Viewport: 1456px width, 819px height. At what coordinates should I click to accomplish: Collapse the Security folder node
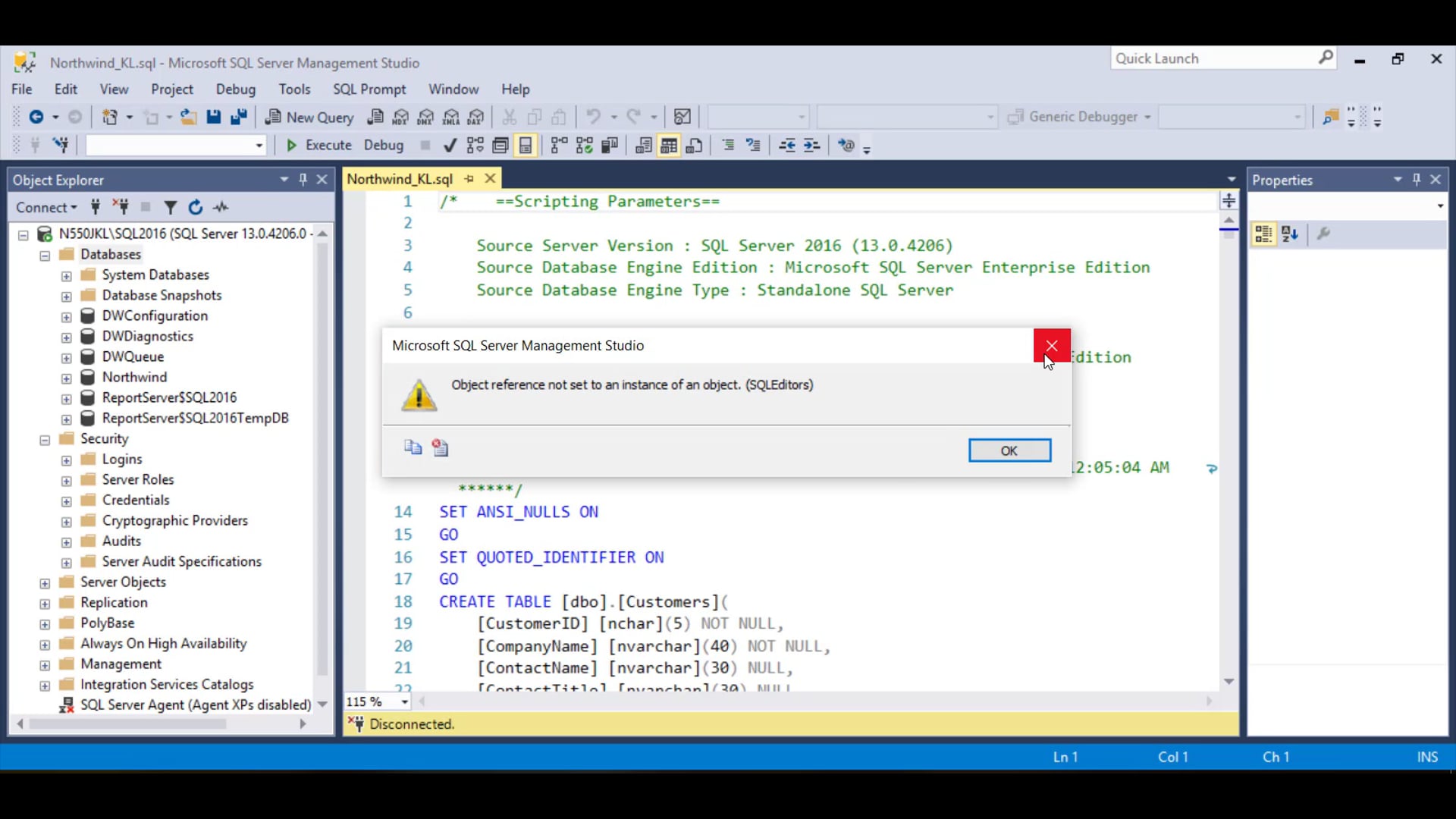coord(45,440)
